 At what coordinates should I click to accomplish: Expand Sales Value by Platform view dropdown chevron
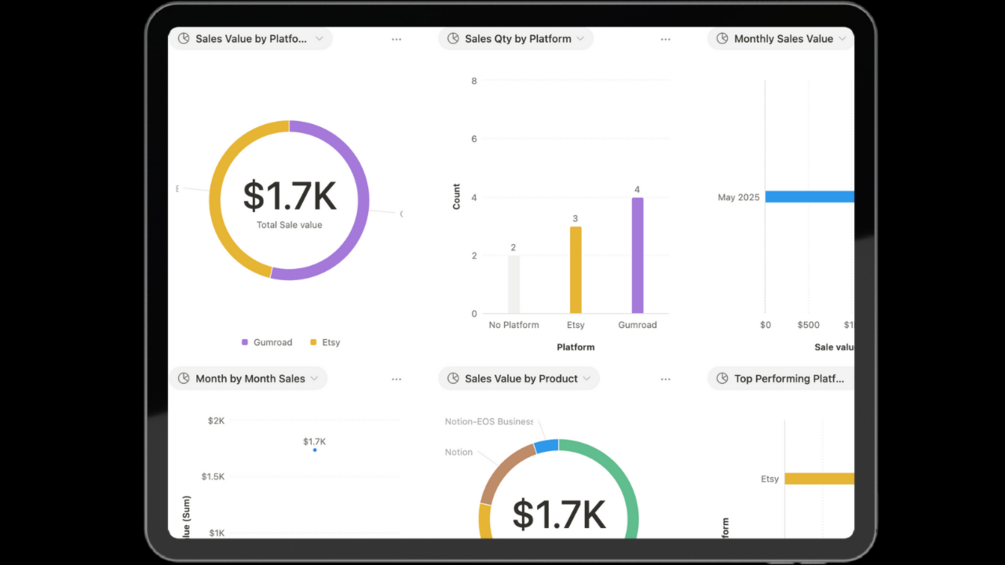pos(319,38)
